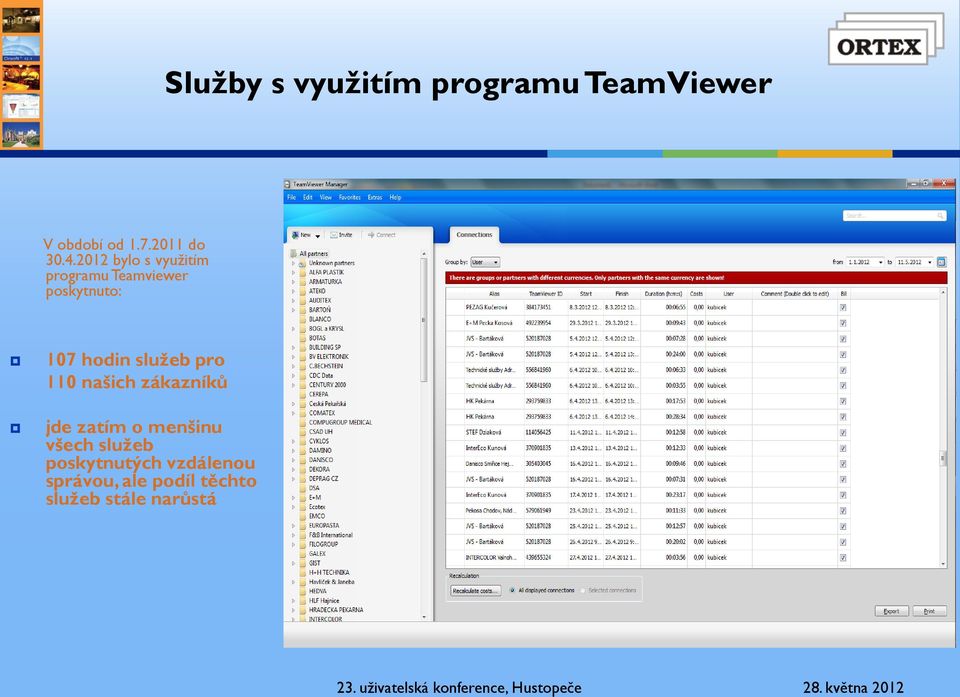Viewport: 960px width, 697px height.
Task: Open the Help menu
Action: click(395, 197)
